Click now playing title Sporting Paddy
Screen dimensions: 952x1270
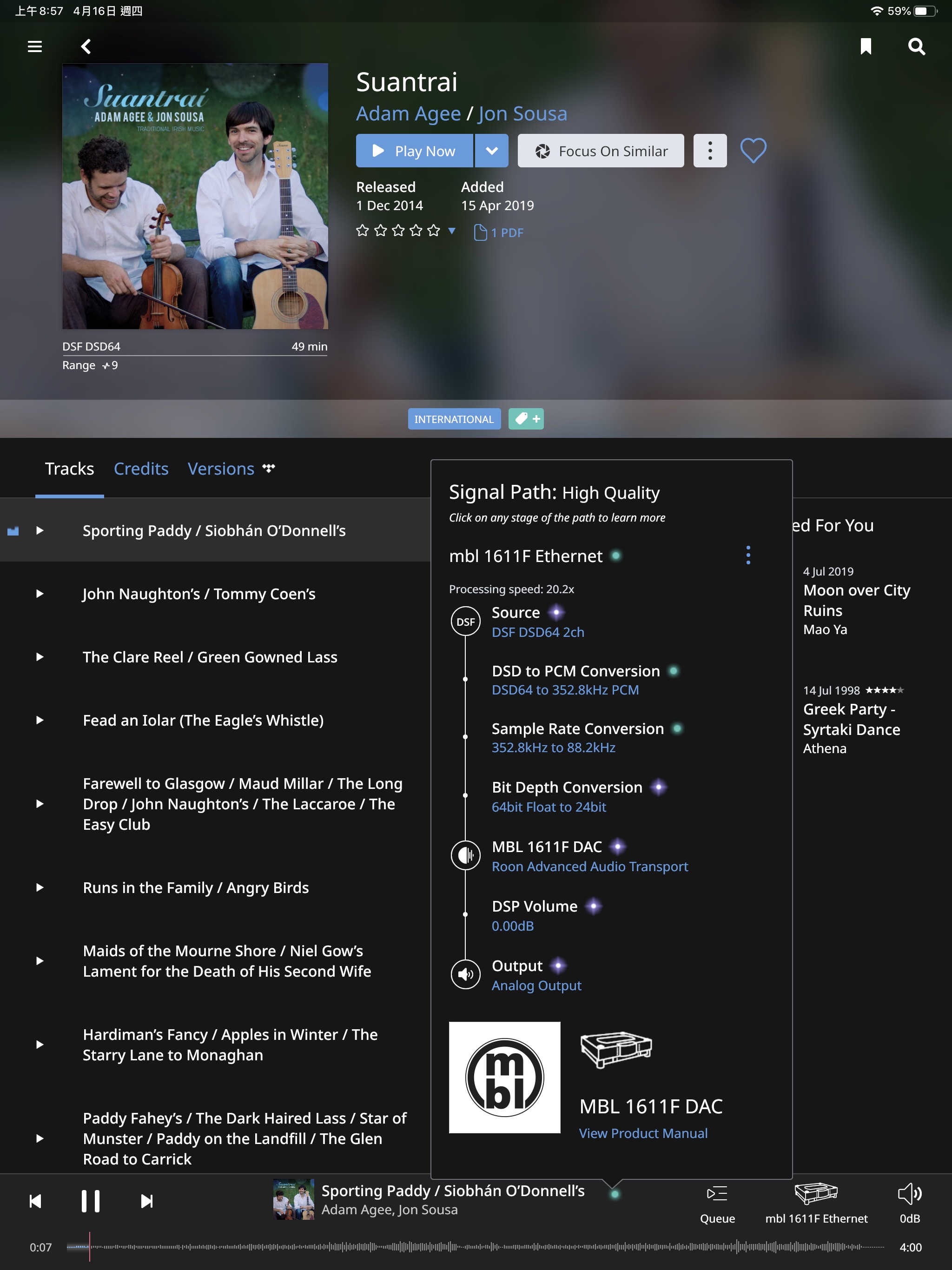453,1191
